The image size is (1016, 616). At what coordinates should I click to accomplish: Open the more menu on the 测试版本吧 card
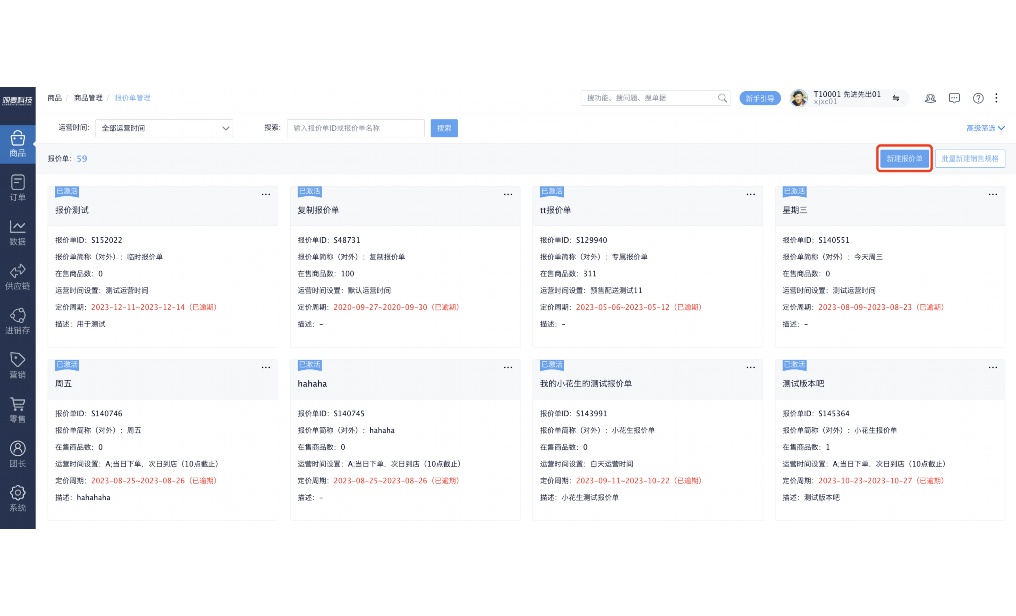993,367
